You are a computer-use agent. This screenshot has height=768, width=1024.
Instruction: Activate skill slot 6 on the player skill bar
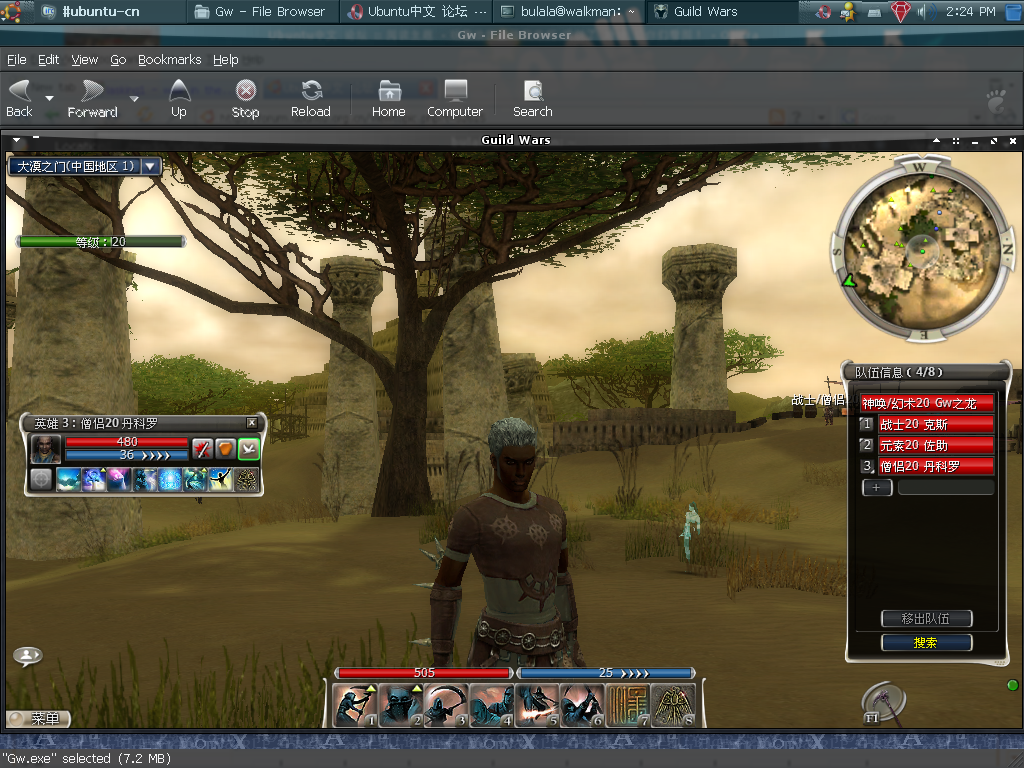point(582,705)
